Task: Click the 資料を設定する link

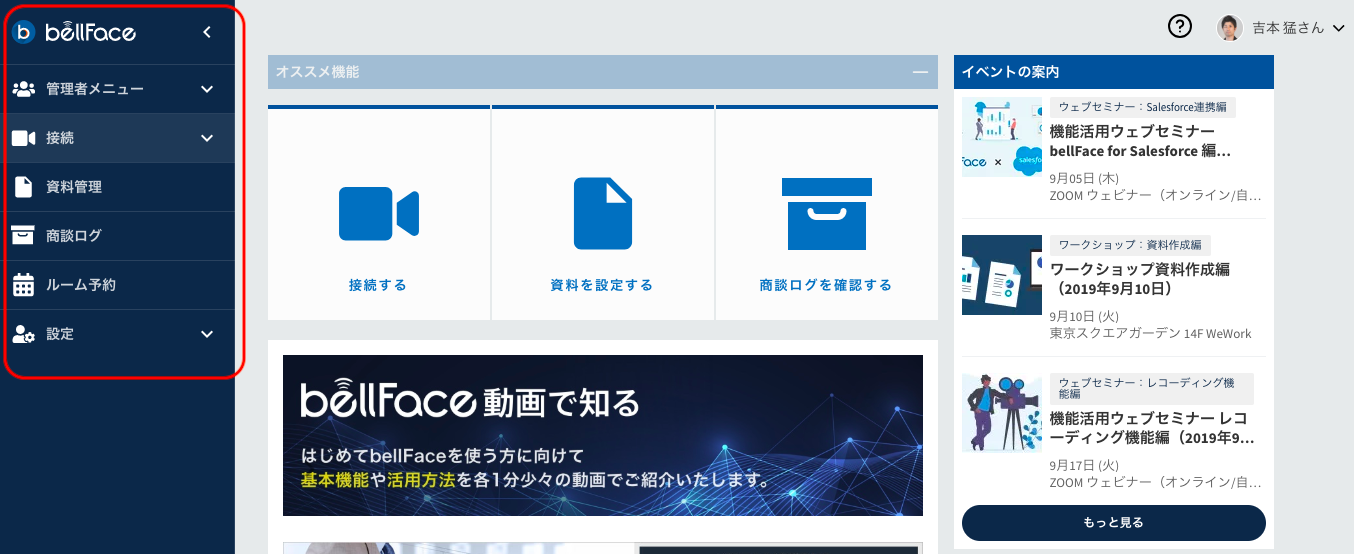Action: [x=602, y=285]
